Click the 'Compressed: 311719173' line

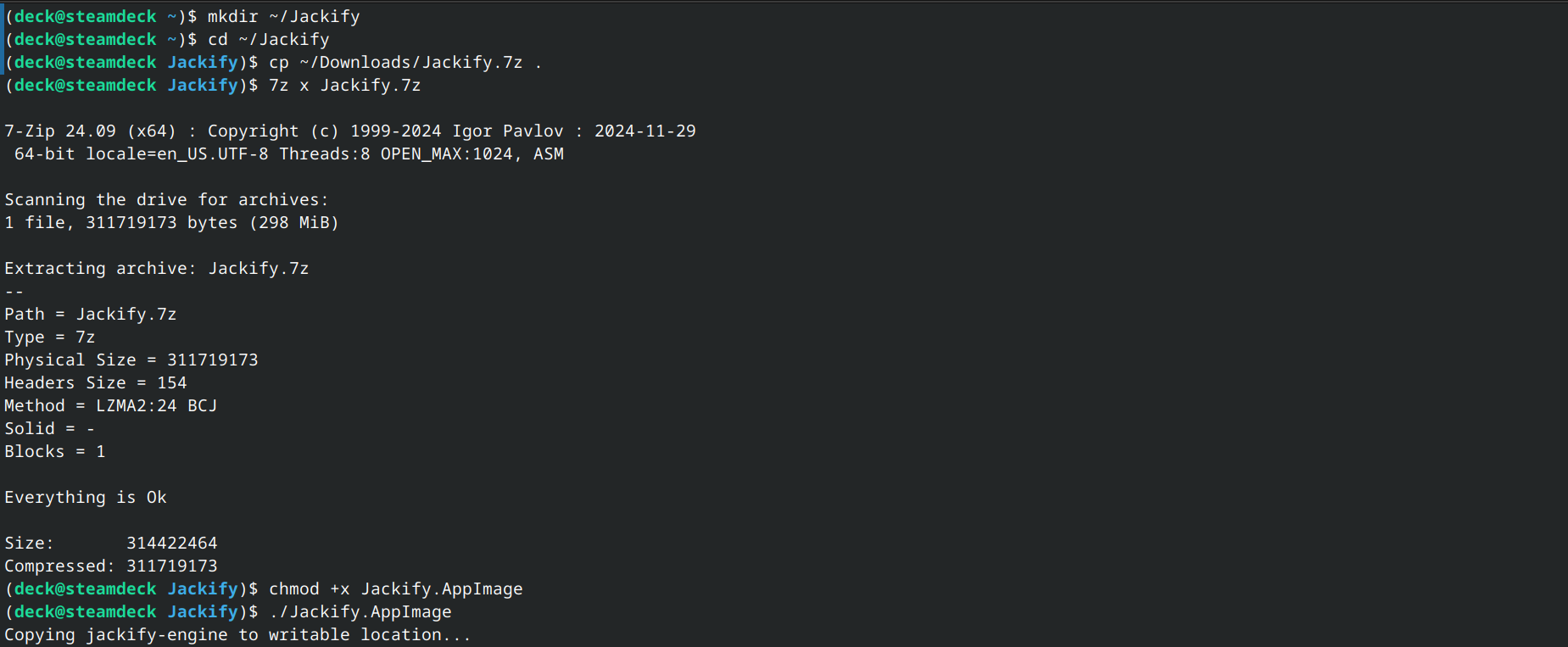click(x=111, y=566)
